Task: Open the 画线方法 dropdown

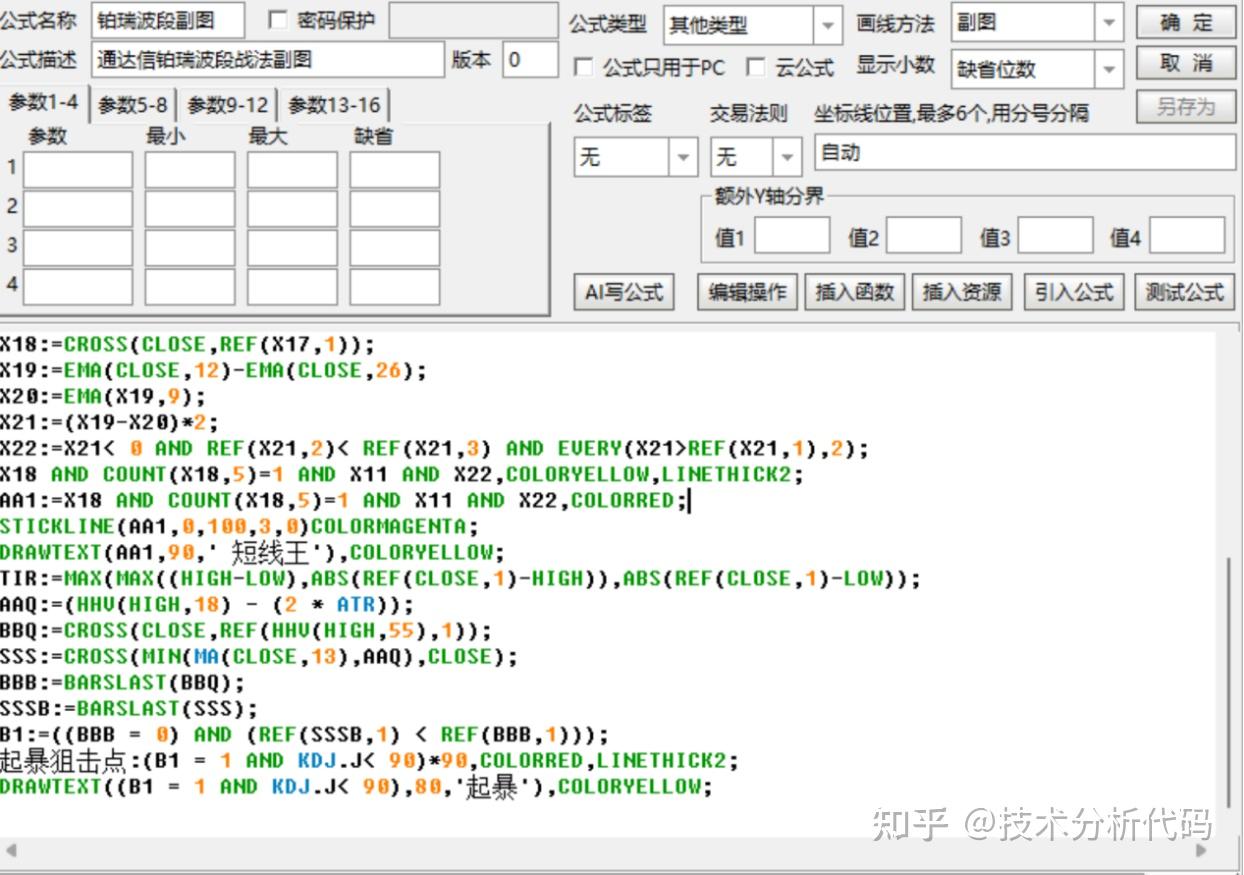Action: coord(1109,23)
